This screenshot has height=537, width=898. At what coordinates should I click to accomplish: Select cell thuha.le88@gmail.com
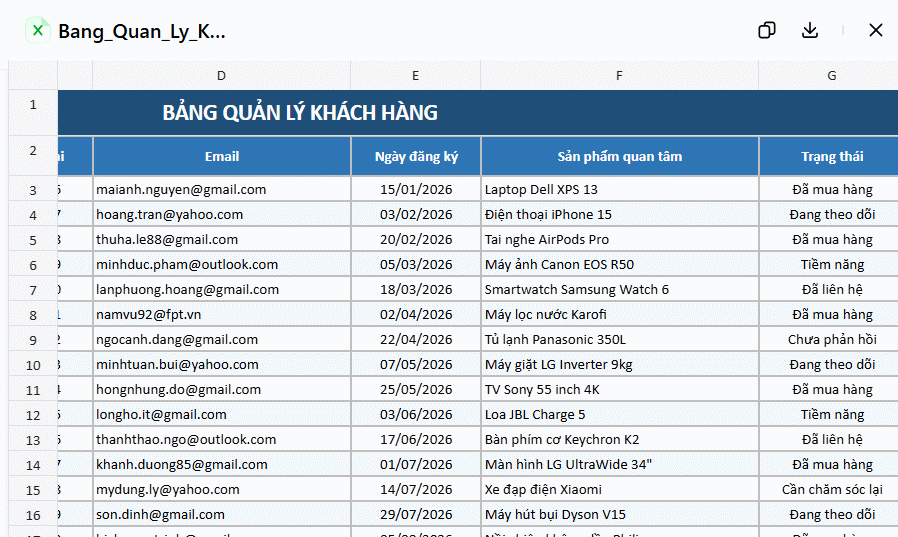[222, 239]
